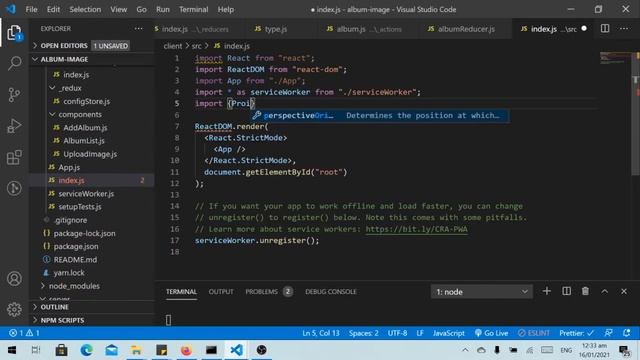Viewport: 640px width, 360px height.
Task: Open Firefox from taskbar
Action: point(186,350)
